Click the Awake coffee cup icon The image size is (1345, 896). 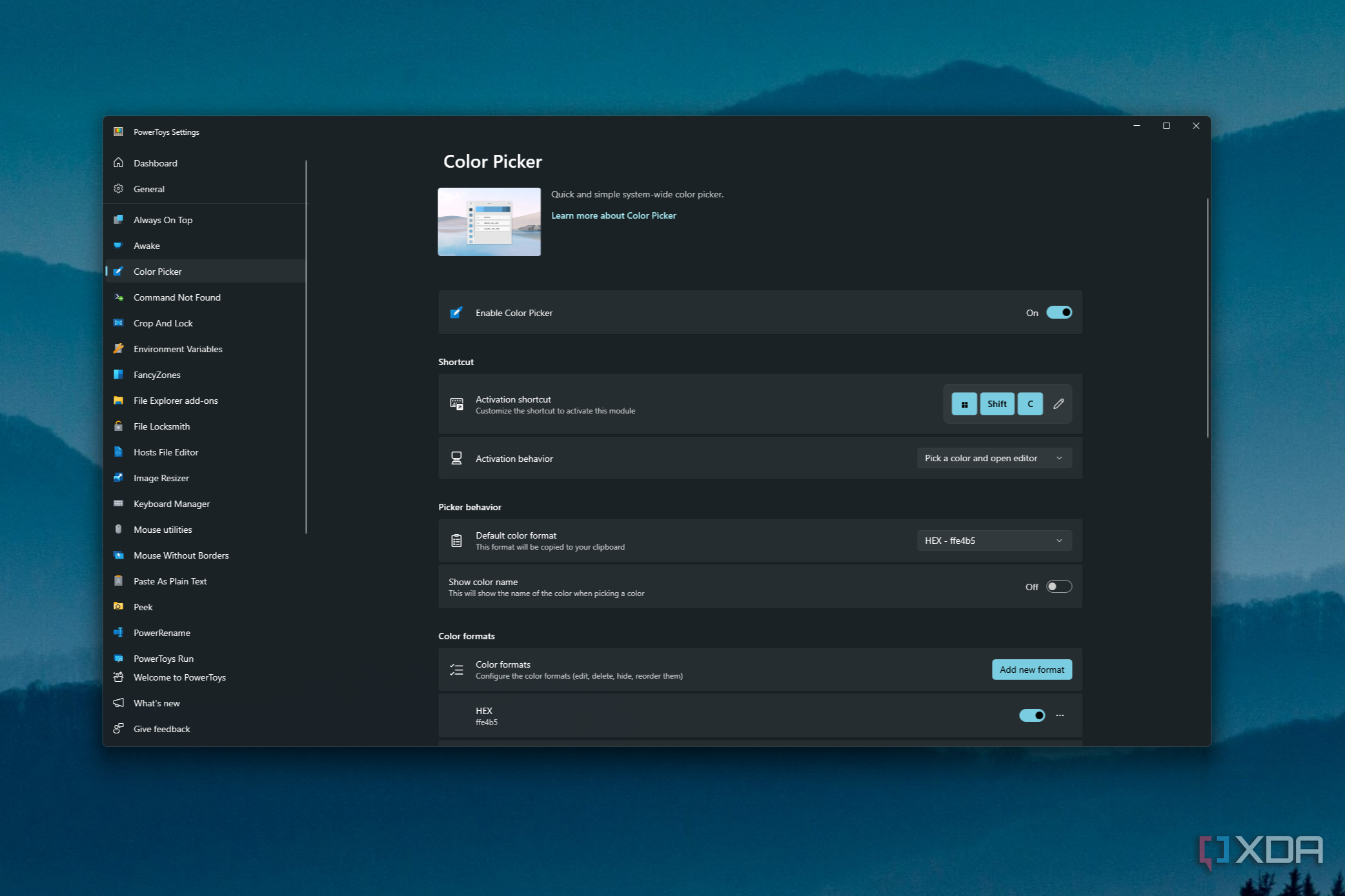[x=118, y=245]
